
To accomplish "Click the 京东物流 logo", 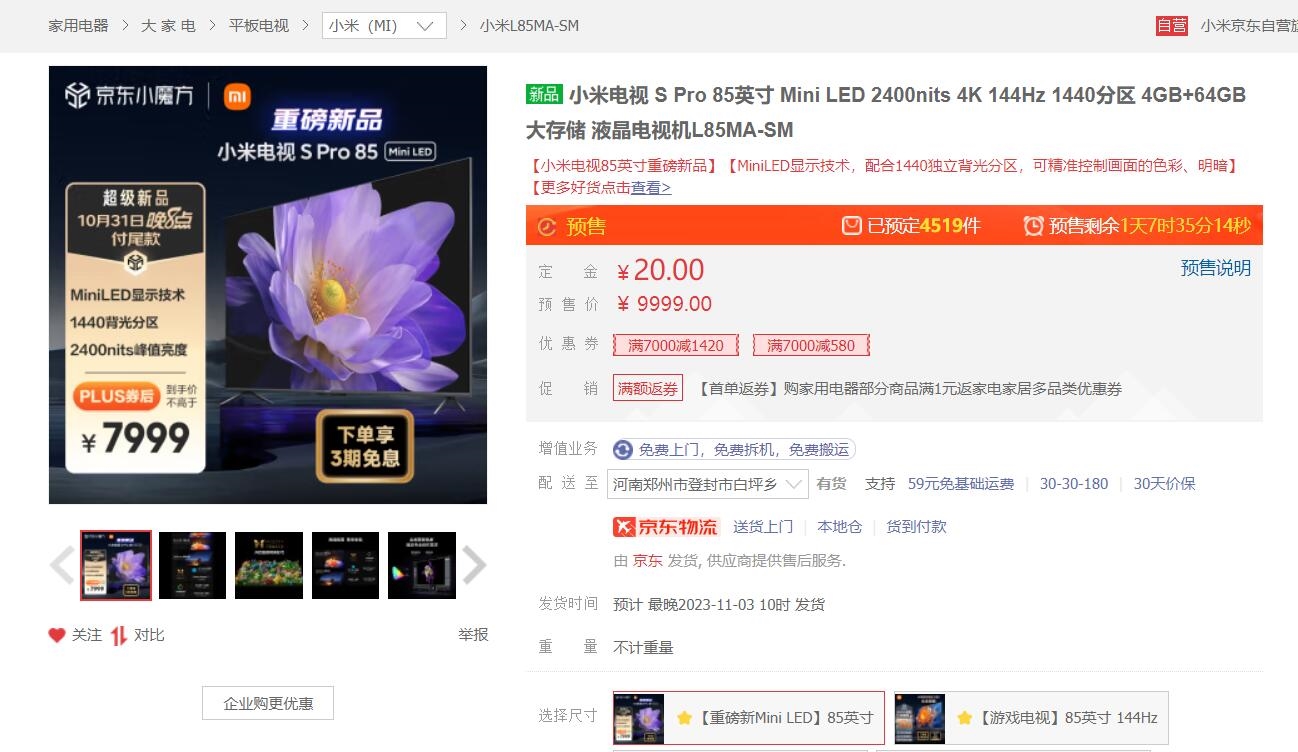I will click(x=666, y=526).
